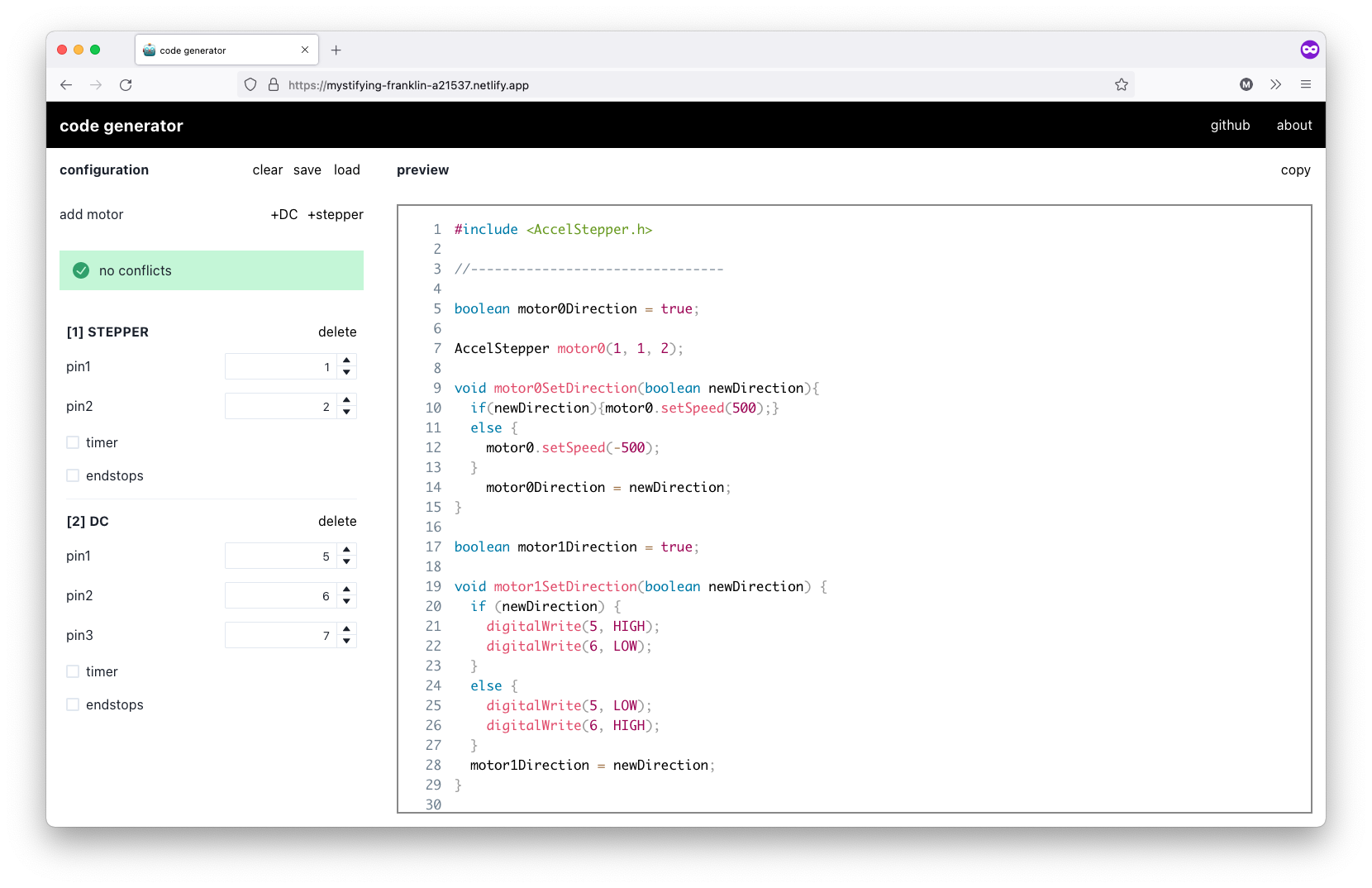Click the 'AccelStepper motor0(1, 1, 2);' line

[x=569, y=348]
